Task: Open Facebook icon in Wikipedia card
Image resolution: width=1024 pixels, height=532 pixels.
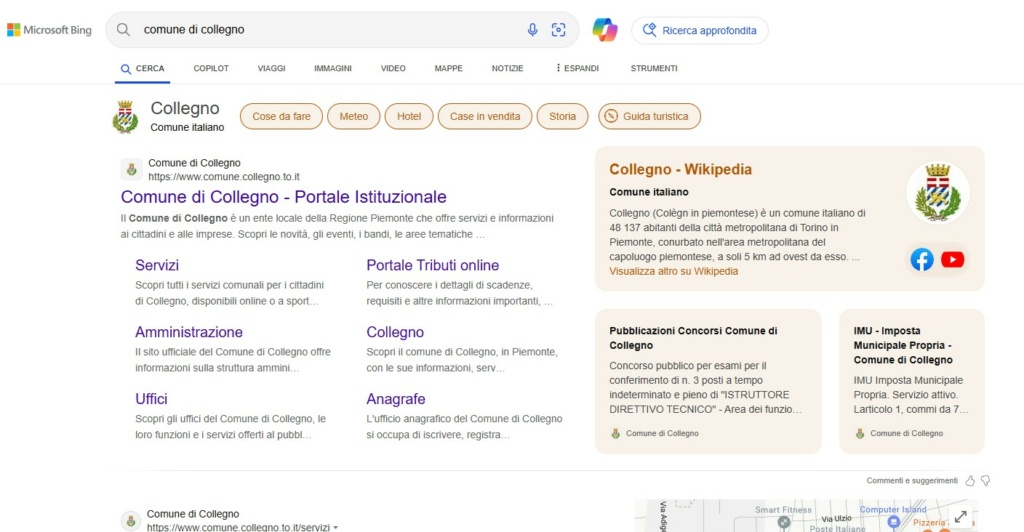Action: pos(922,260)
